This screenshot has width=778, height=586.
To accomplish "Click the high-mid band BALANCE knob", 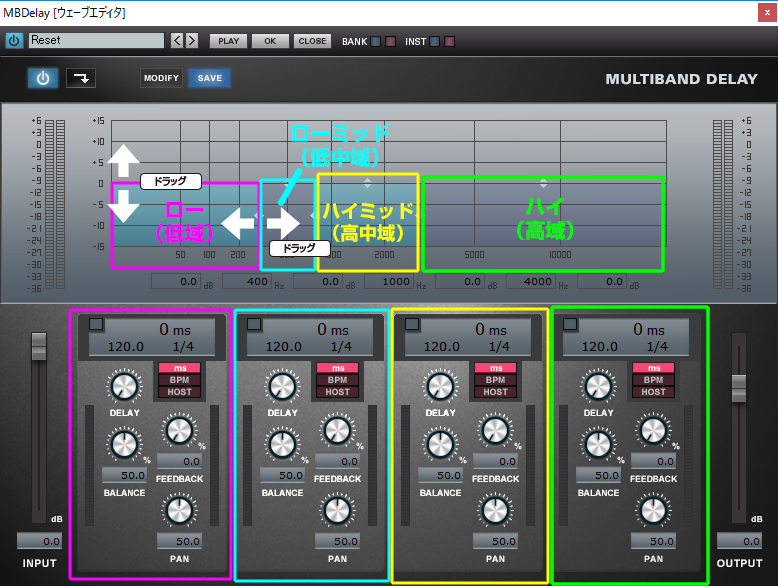I will click(x=440, y=444).
